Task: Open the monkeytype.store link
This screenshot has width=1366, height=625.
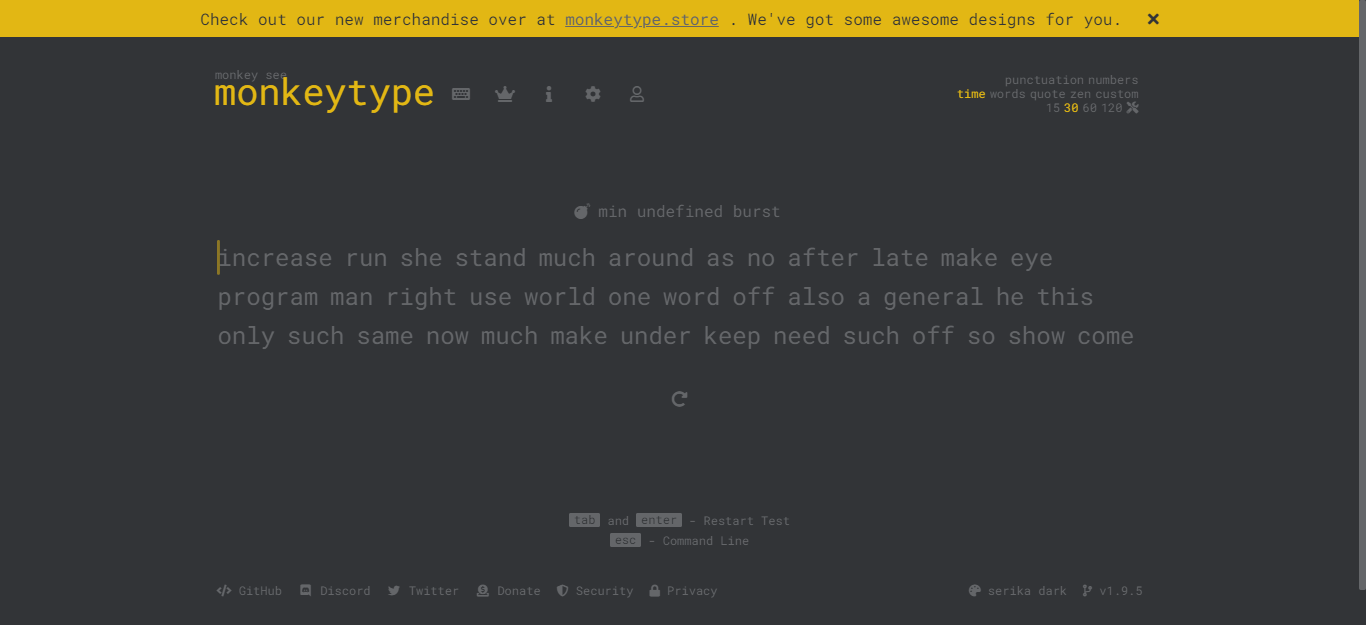Action: (641, 19)
